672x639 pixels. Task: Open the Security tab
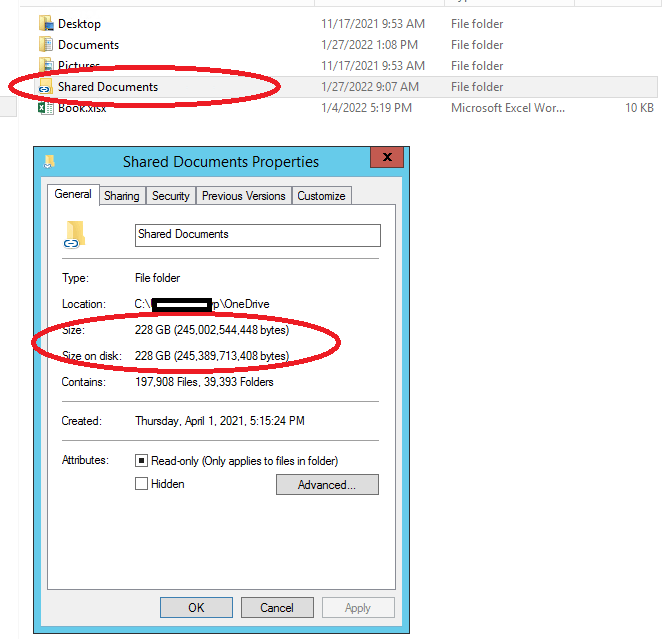(x=171, y=196)
